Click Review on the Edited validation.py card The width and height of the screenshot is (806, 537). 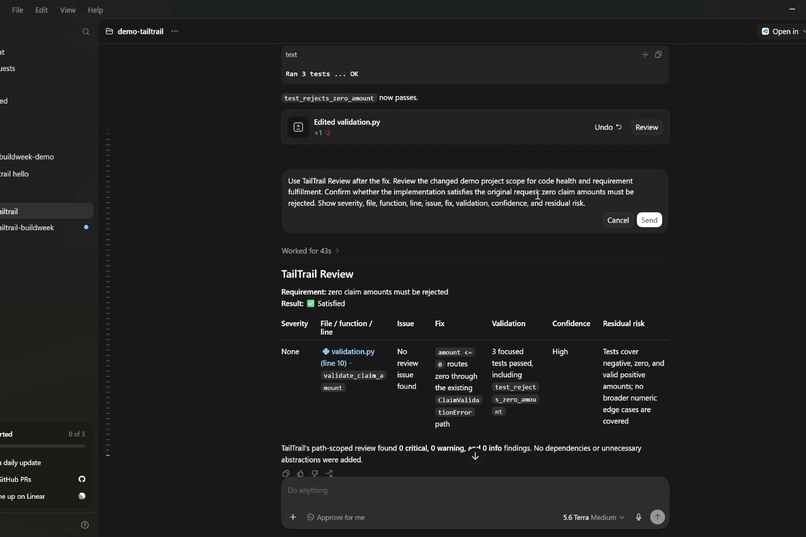(647, 127)
